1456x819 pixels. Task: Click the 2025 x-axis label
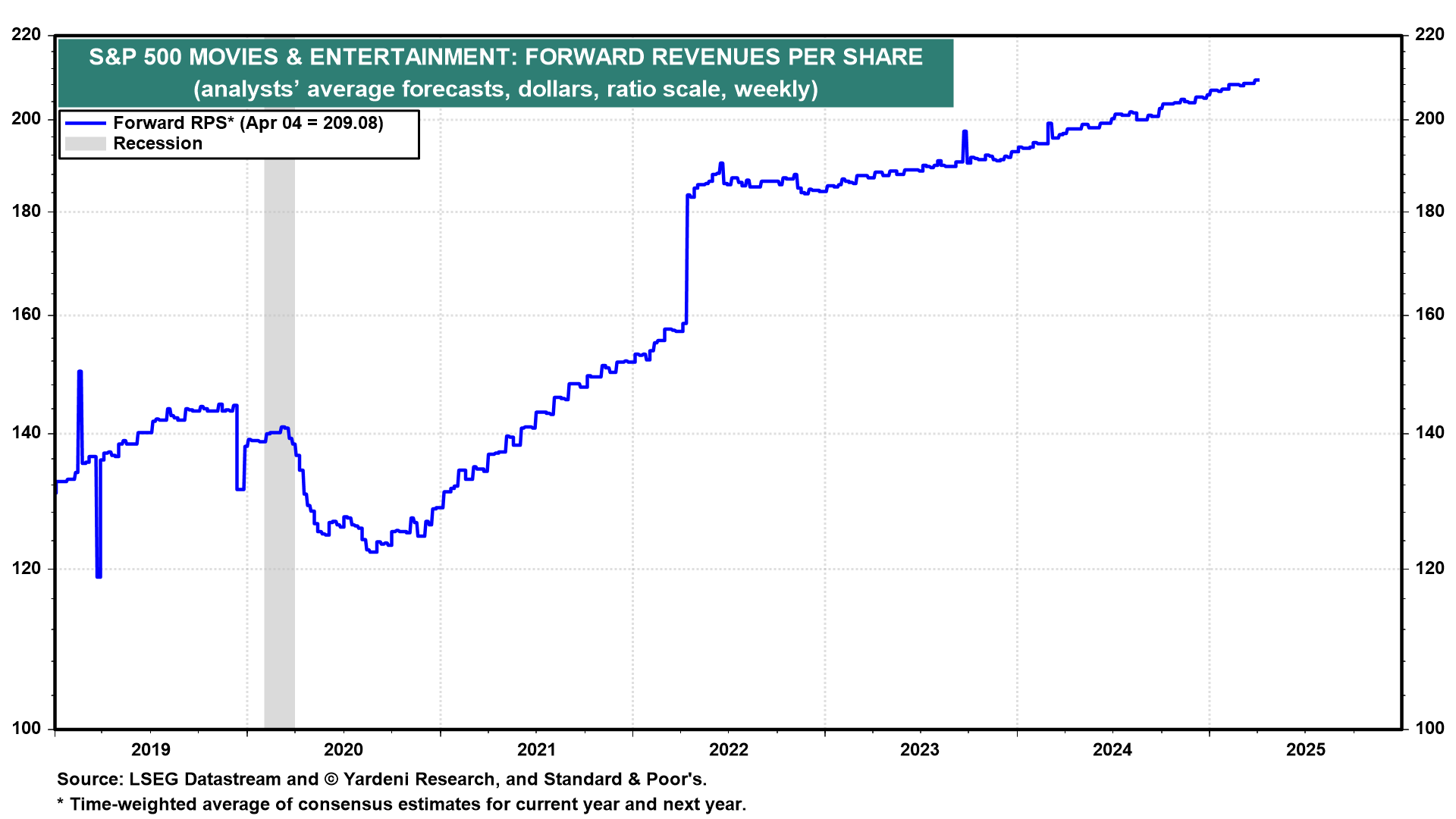tap(1306, 750)
